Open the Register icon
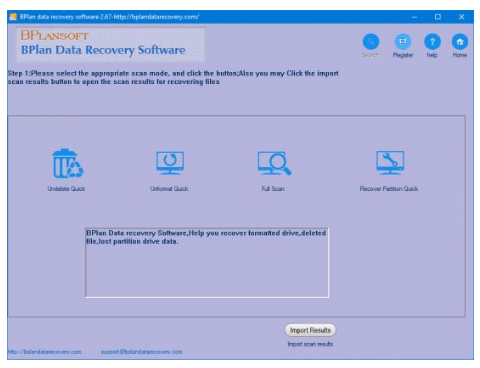This screenshot has width=480, height=368. pyautogui.click(x=403, y=42)
